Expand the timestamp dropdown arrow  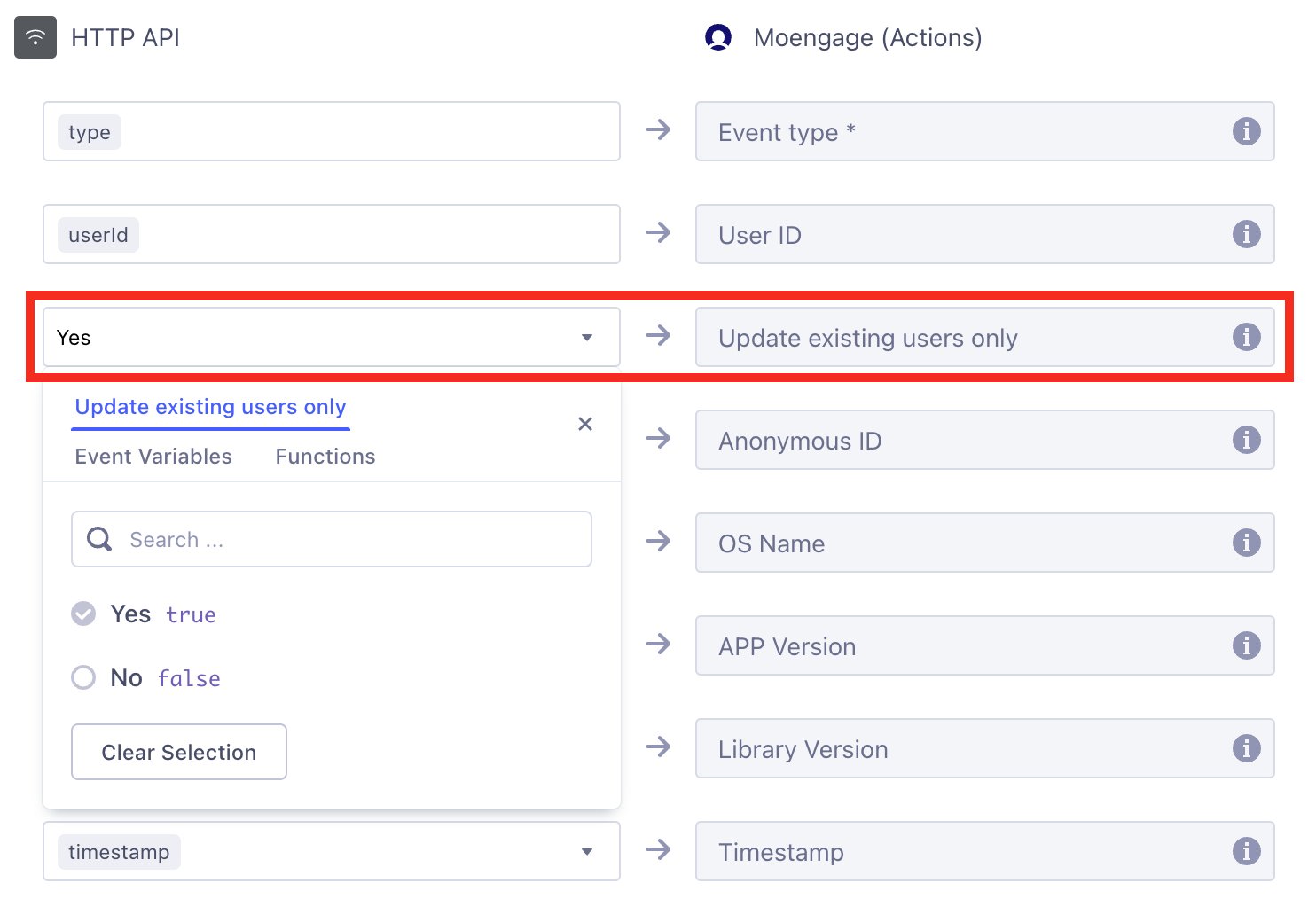click(x=587, y=852)
